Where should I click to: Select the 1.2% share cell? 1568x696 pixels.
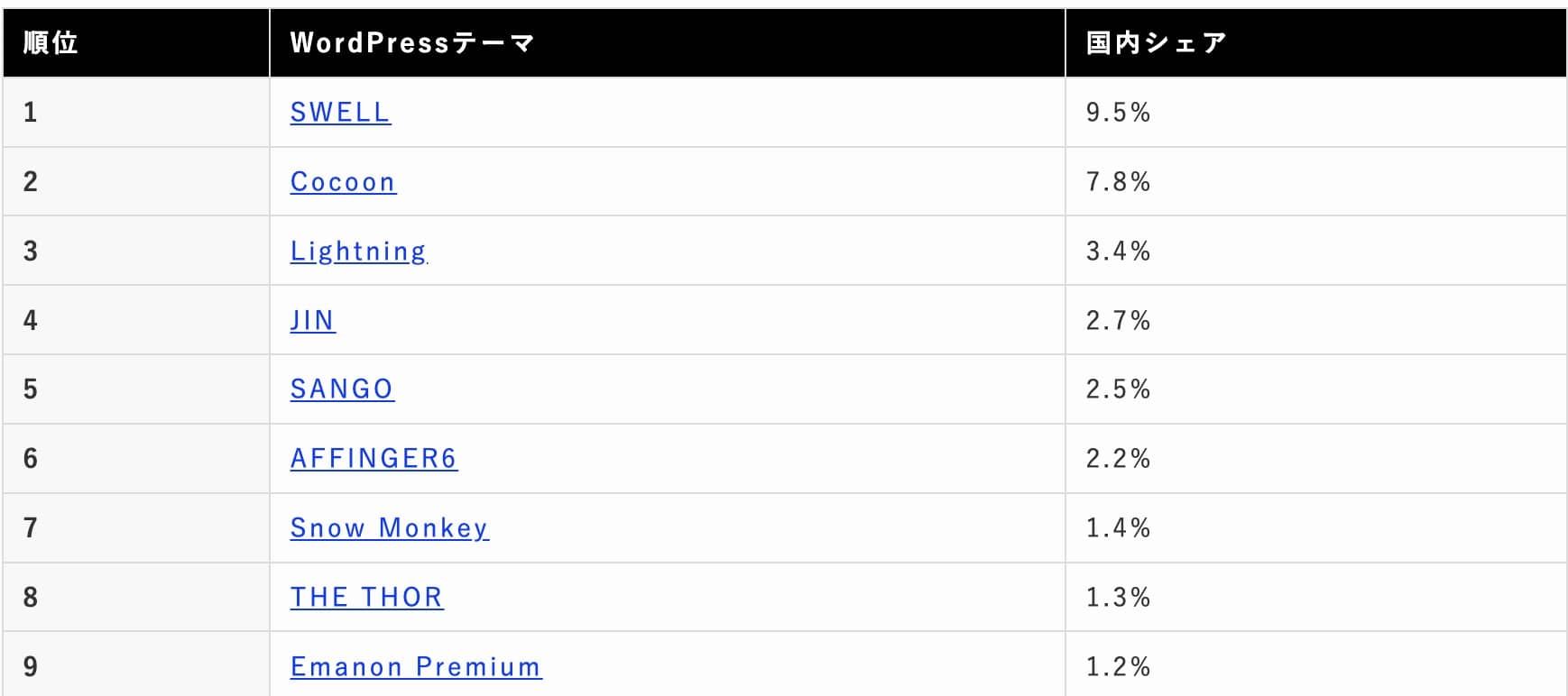pyautogui.click(x=1118, y=666)
